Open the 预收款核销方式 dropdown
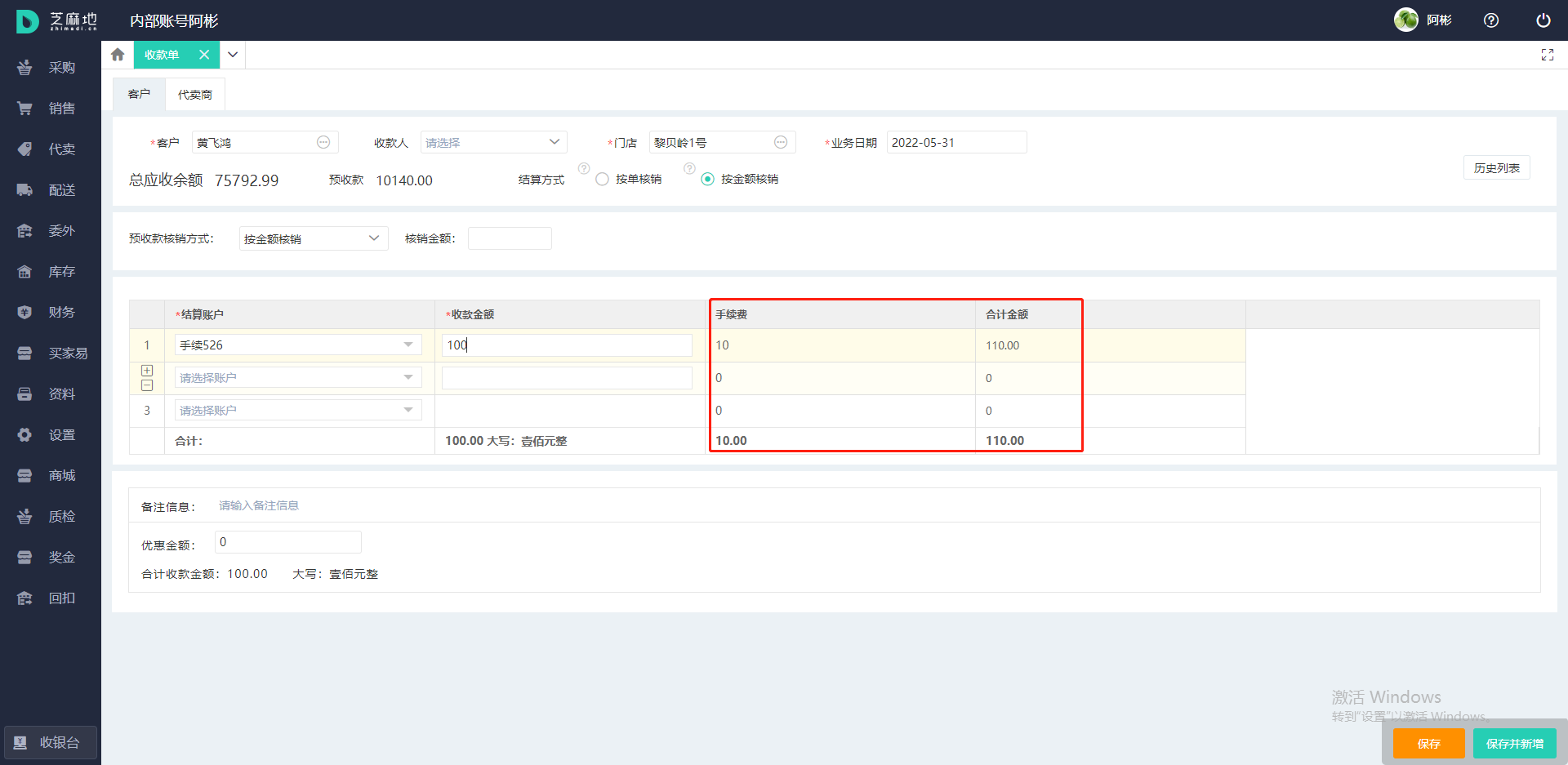1568x765 pixels. 314,238
